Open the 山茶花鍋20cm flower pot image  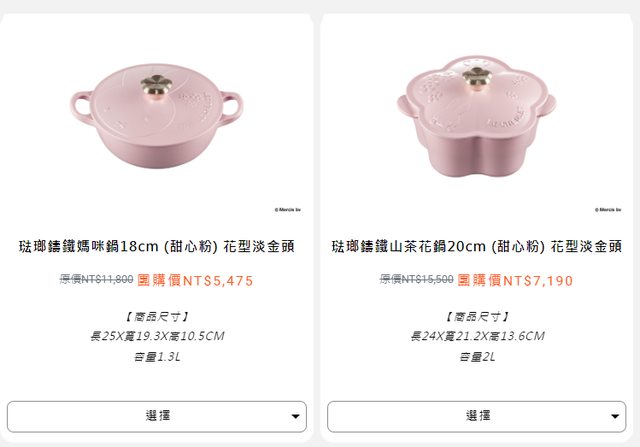[x=476, y=117]
